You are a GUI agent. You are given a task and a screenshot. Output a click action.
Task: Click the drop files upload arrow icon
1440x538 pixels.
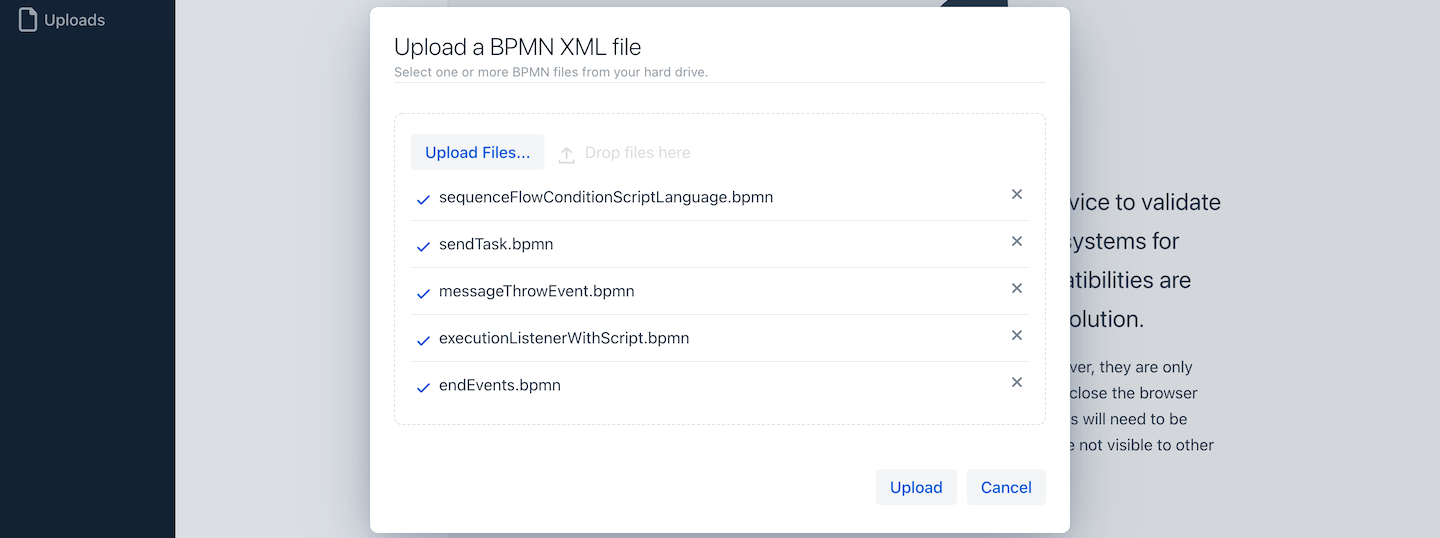pos(566,154)
